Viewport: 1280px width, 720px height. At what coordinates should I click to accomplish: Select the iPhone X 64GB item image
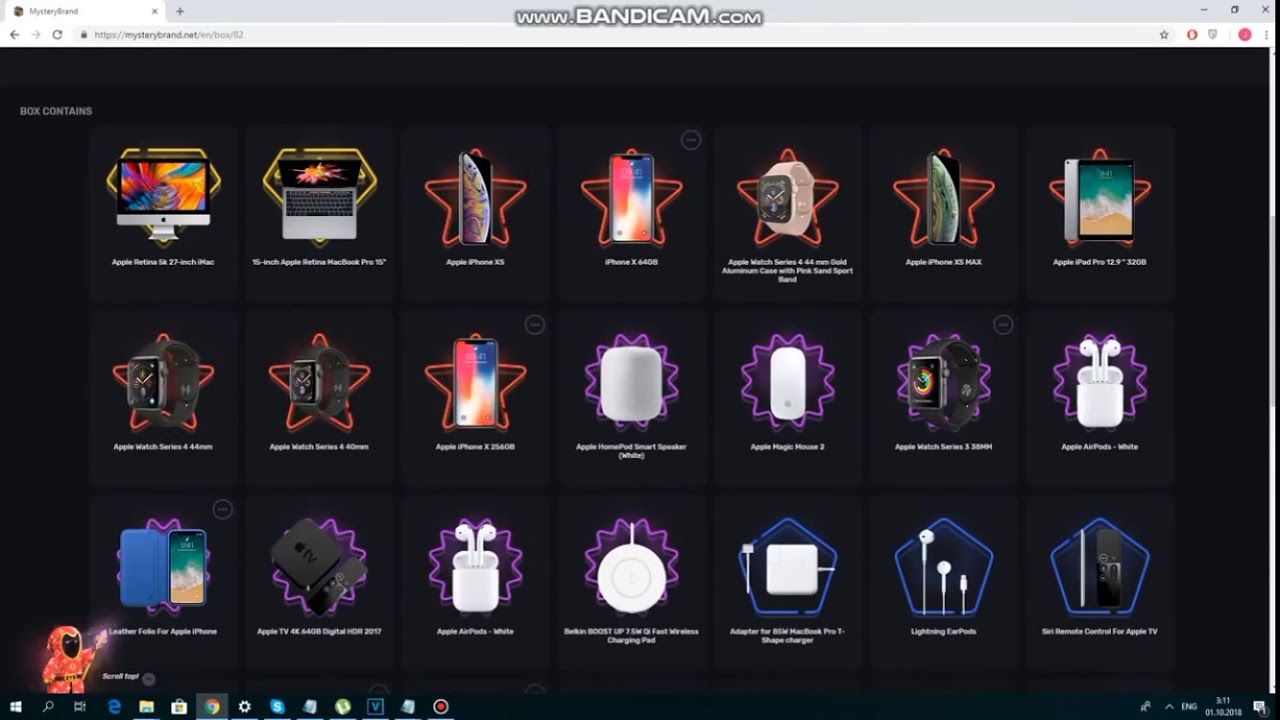coord(631,198)
